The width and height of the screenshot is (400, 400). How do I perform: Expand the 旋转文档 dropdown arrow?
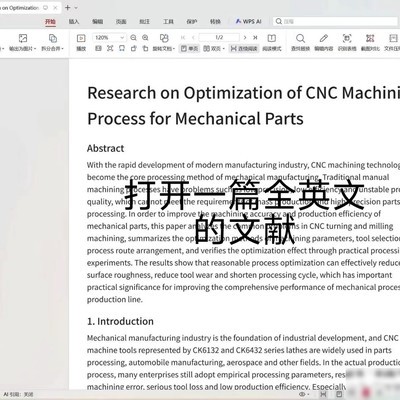(174, 49)
